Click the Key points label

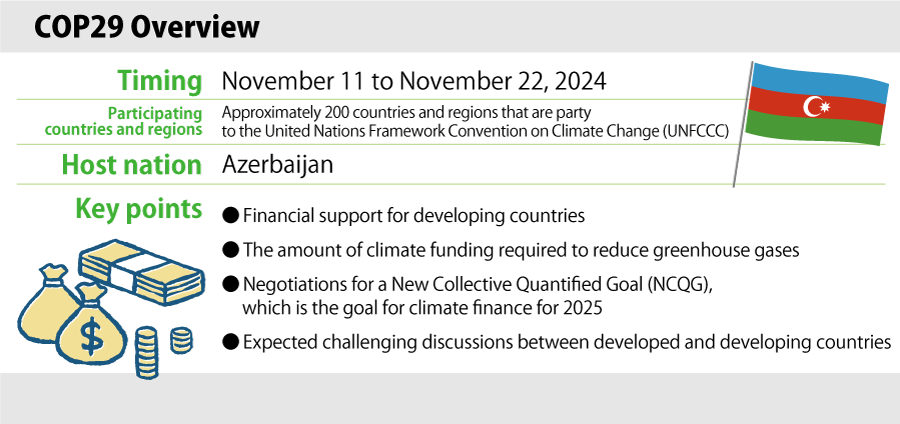tap(139, 210)
